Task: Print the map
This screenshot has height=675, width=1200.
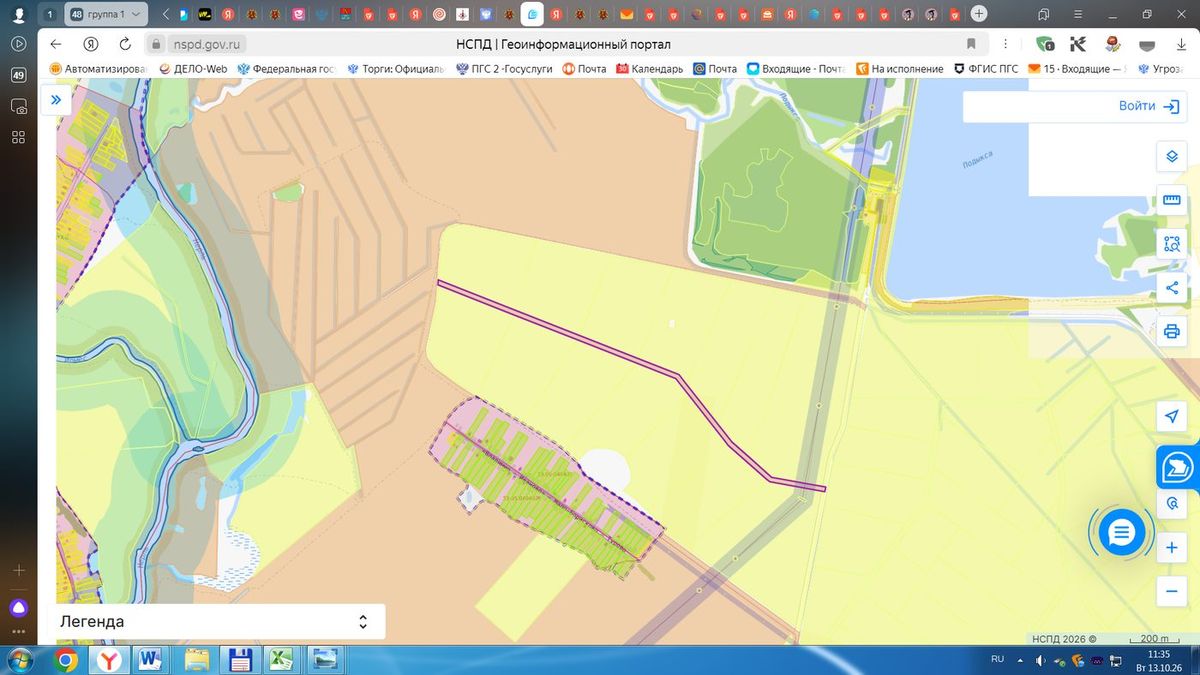Action: [1172, 332]
